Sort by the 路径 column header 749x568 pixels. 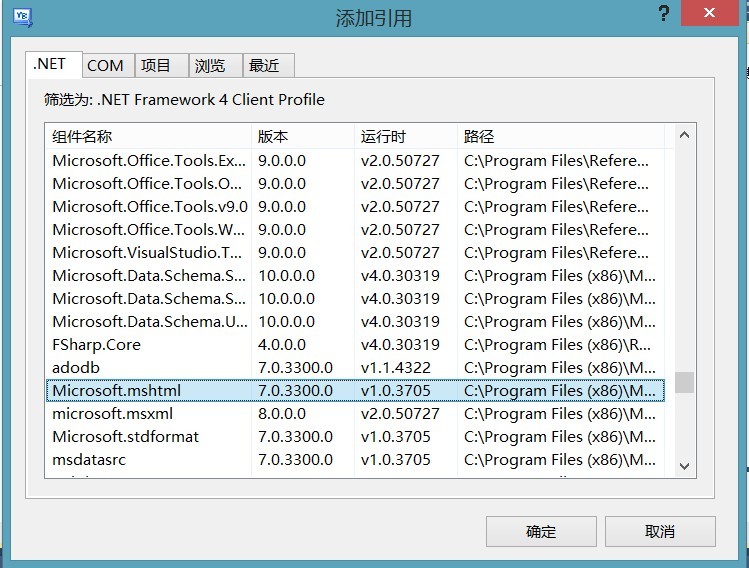(x=561, y=137)
